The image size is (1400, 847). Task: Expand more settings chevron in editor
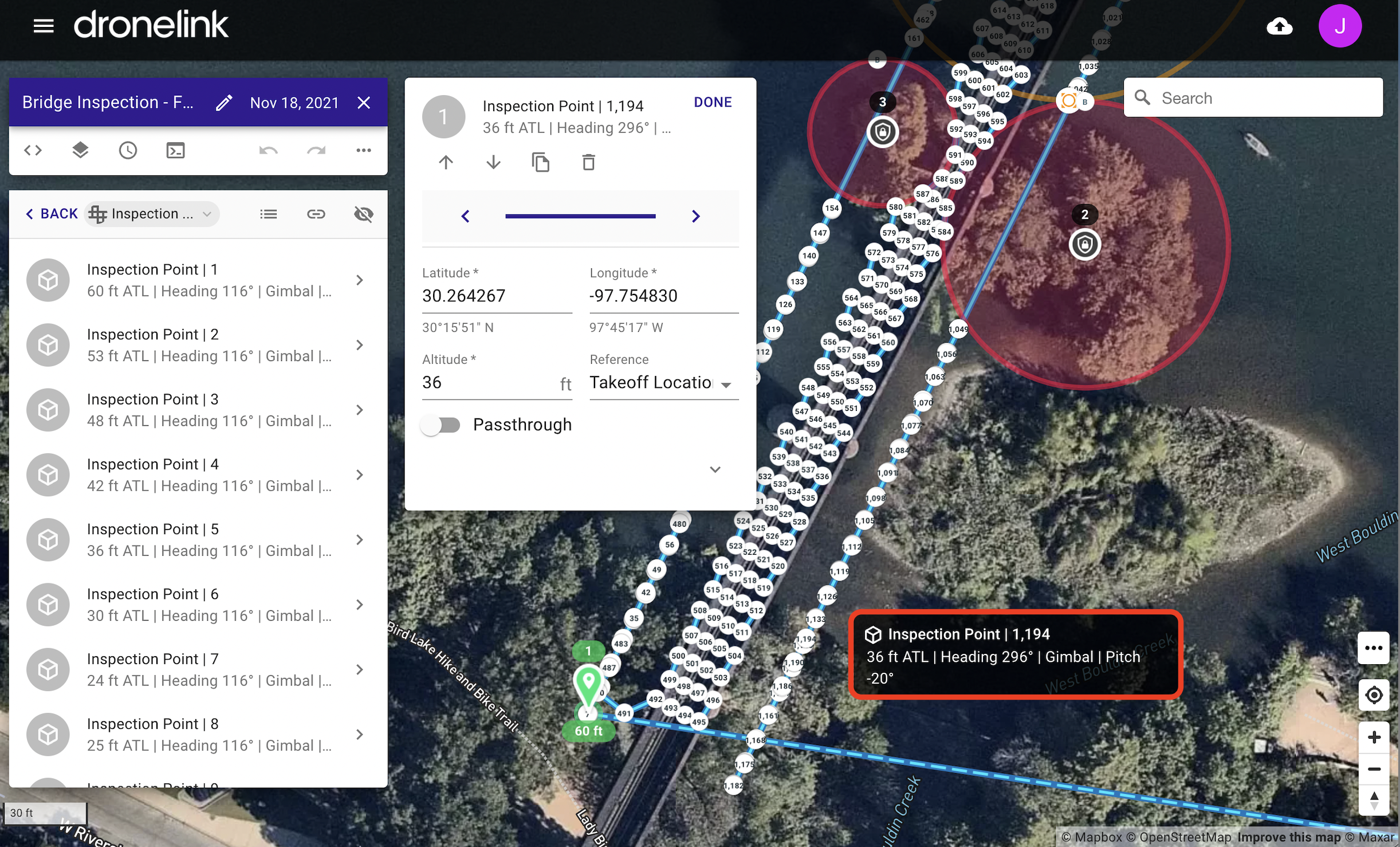click(715, 469)
